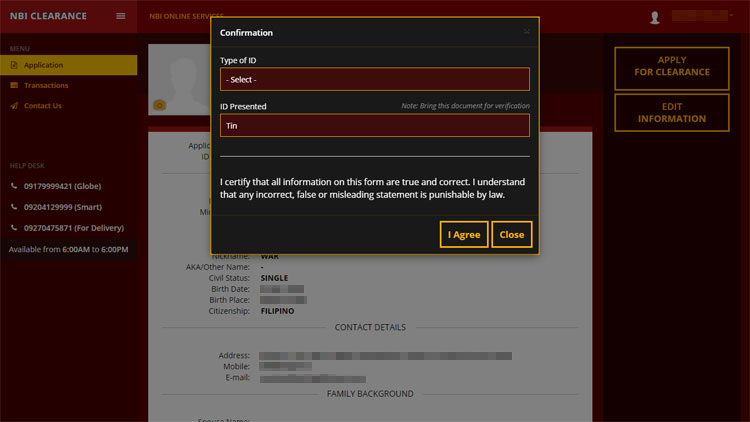
Task: Open the Application menu item
Action: point(68,65)
